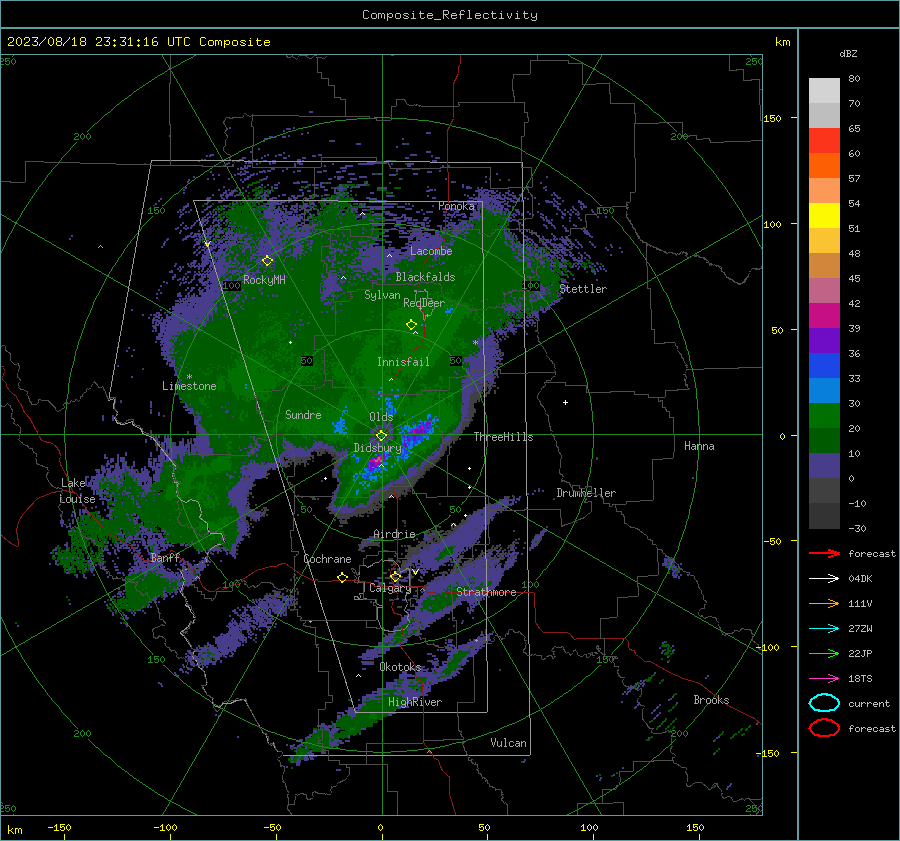Image resolution: width=900 pixels, height=841 pixels.
Task: Click the Banff town label
Action: click(165, 557)
